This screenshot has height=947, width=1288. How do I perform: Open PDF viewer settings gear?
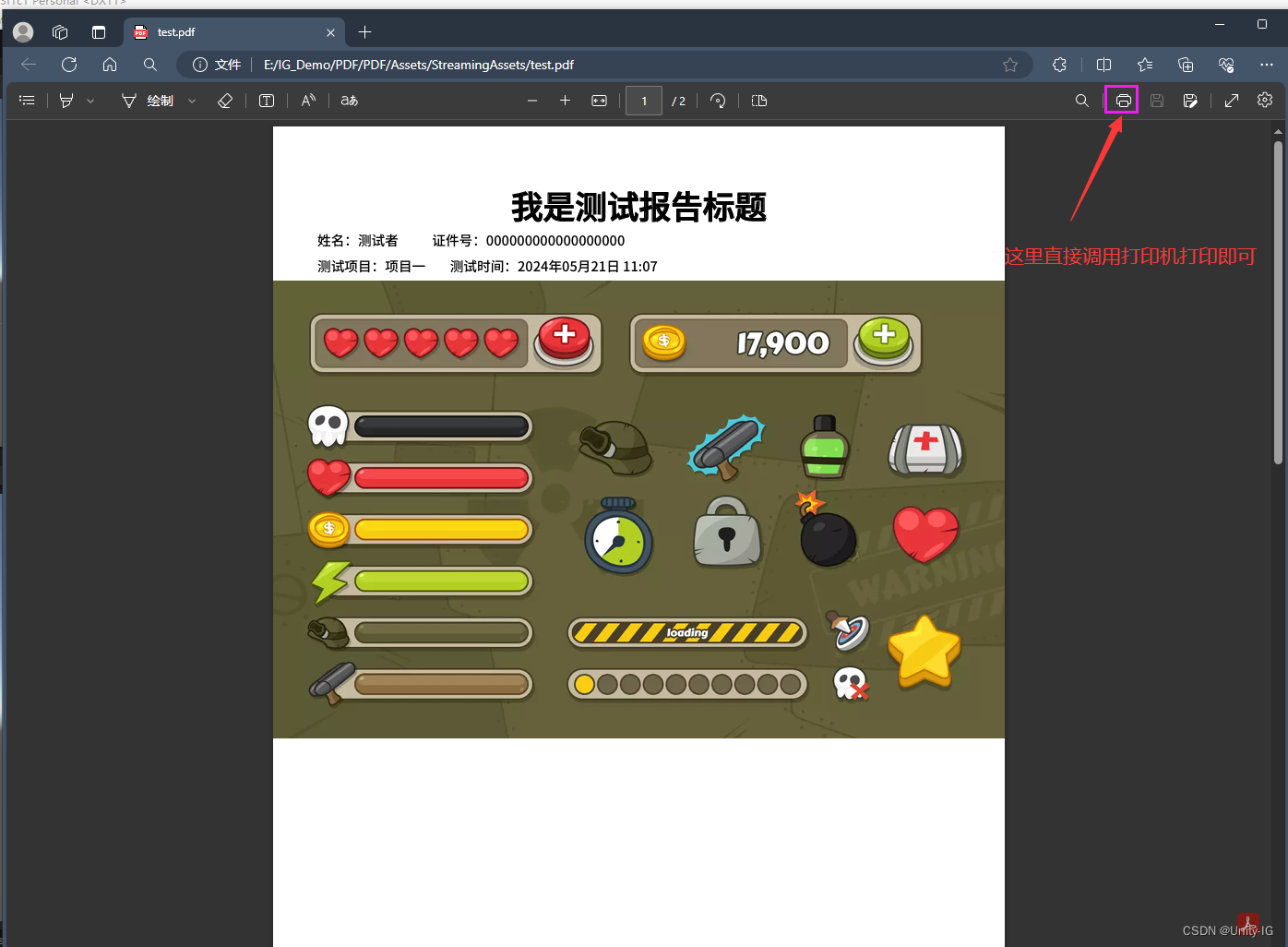tap(1265, 100)
